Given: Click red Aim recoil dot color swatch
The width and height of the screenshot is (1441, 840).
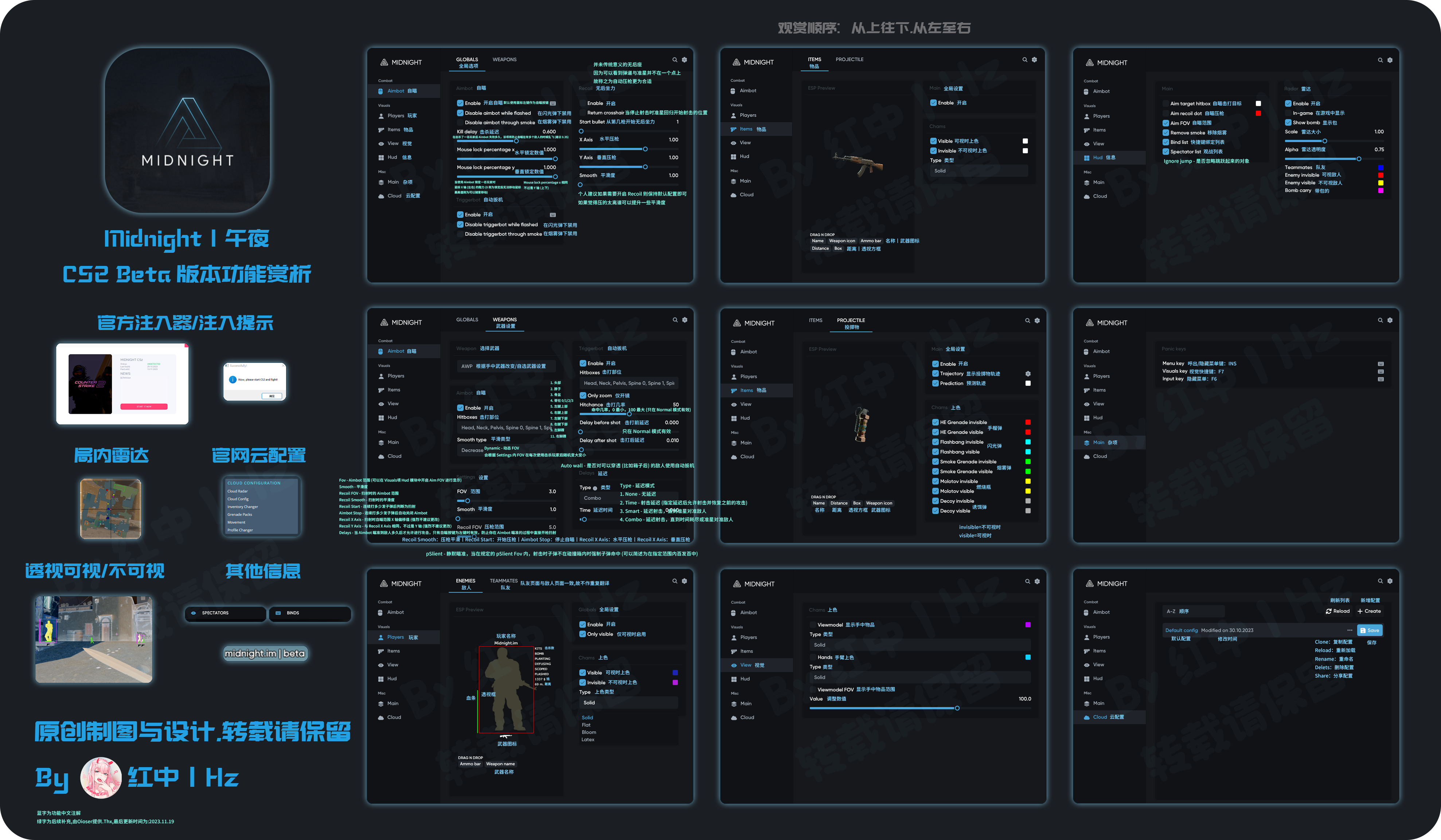Looking at the screenshot, I should click(1258, 113).
